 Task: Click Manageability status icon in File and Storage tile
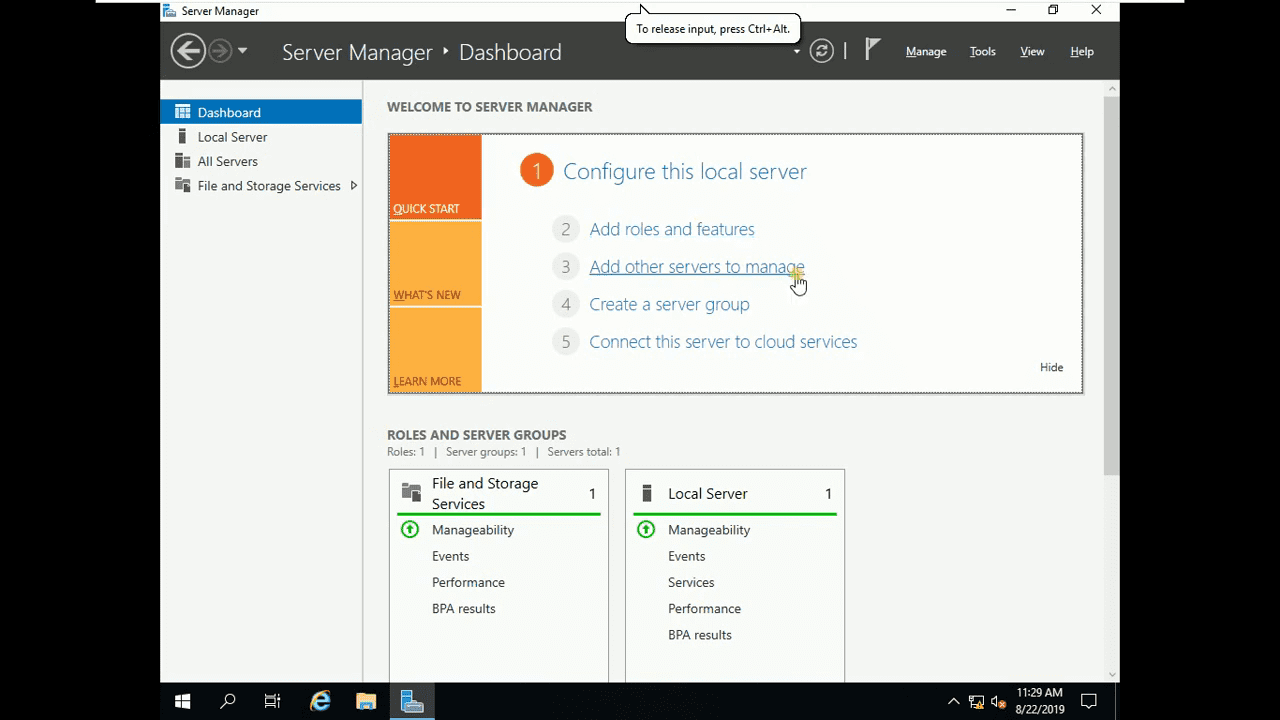[x=409, y=529]
